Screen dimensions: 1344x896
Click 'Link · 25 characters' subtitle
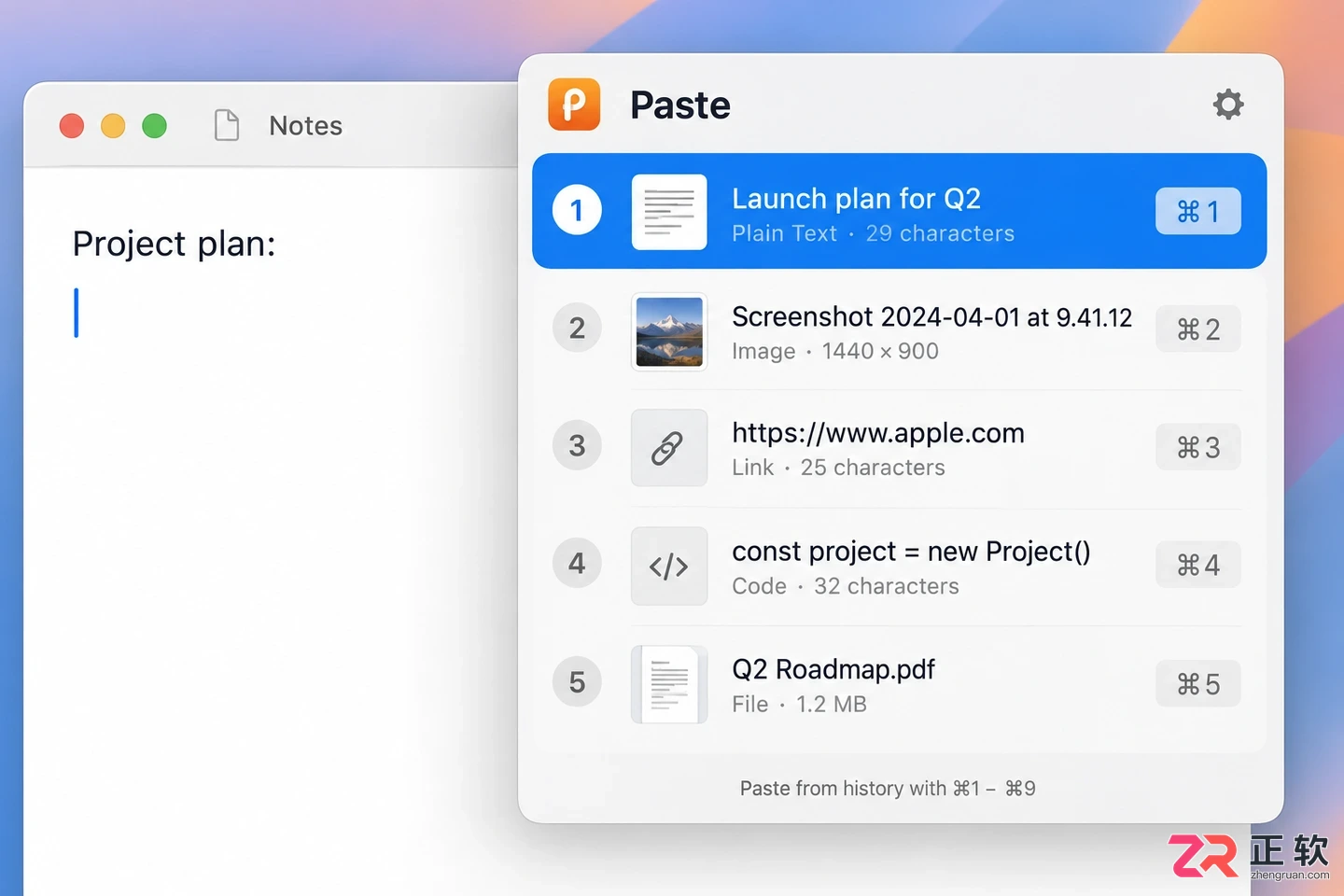[838, 468]
